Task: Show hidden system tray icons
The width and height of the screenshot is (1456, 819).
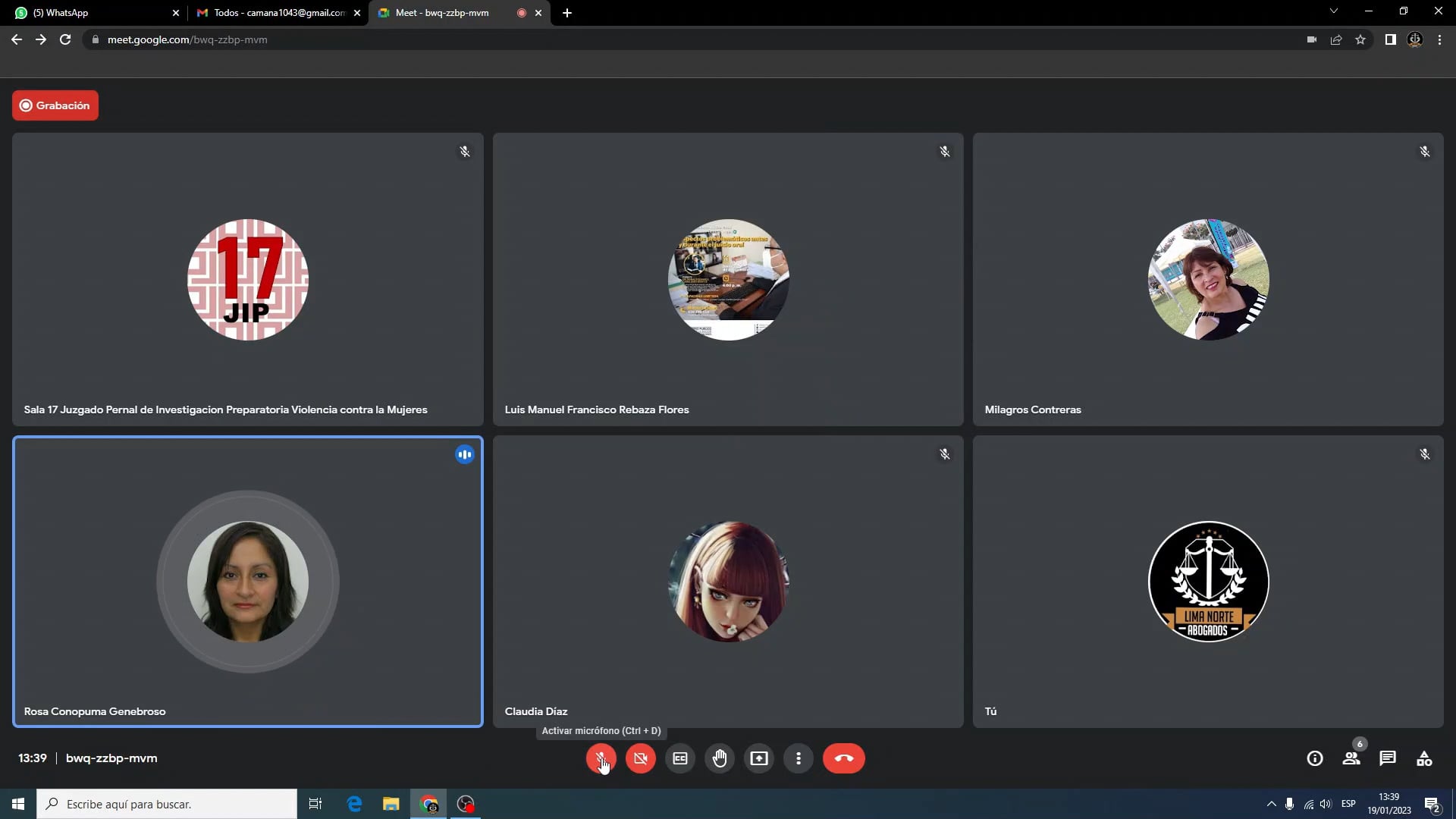Action: click(1271, 804)
